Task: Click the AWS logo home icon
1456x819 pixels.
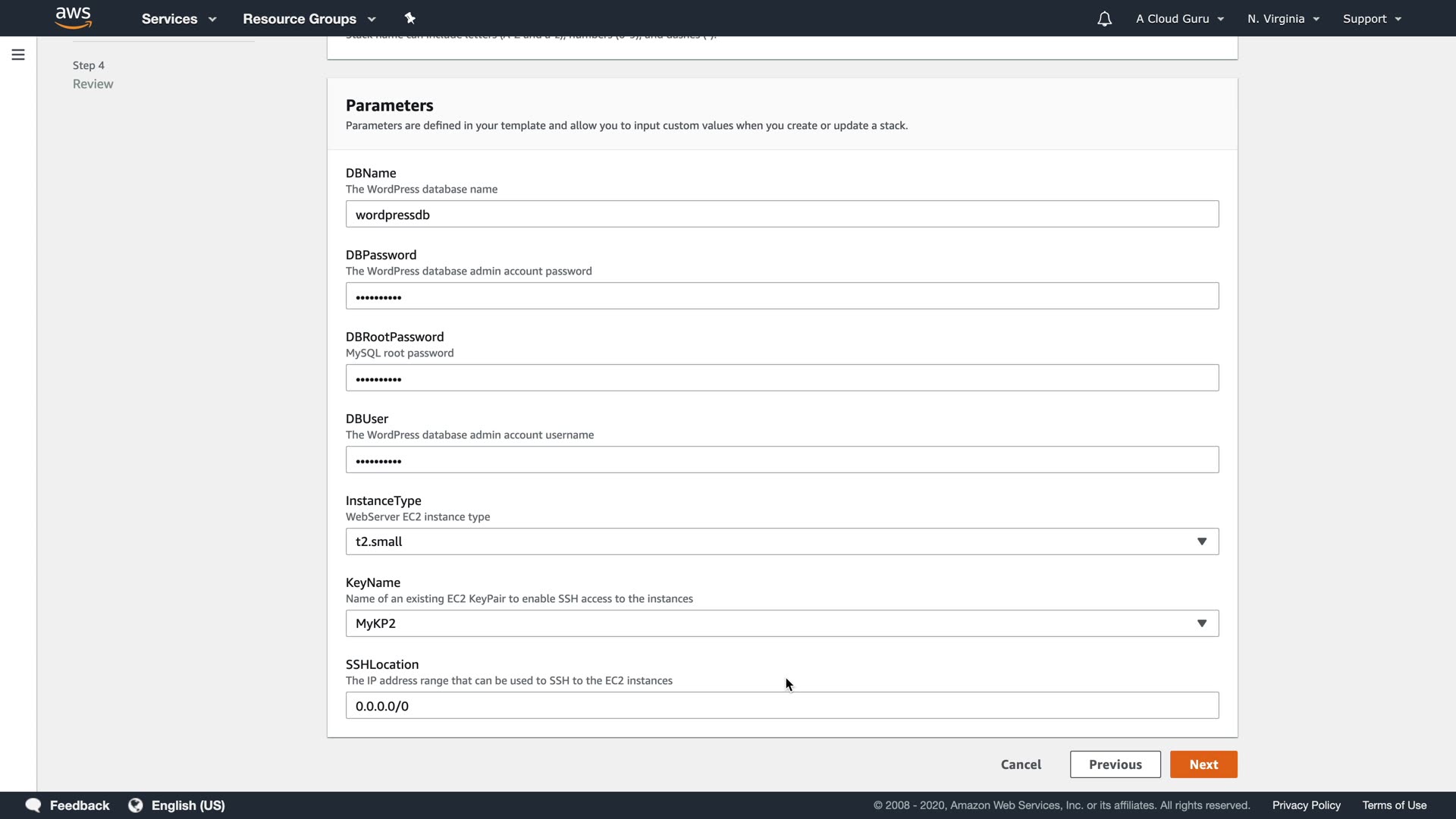Action: 74,18
